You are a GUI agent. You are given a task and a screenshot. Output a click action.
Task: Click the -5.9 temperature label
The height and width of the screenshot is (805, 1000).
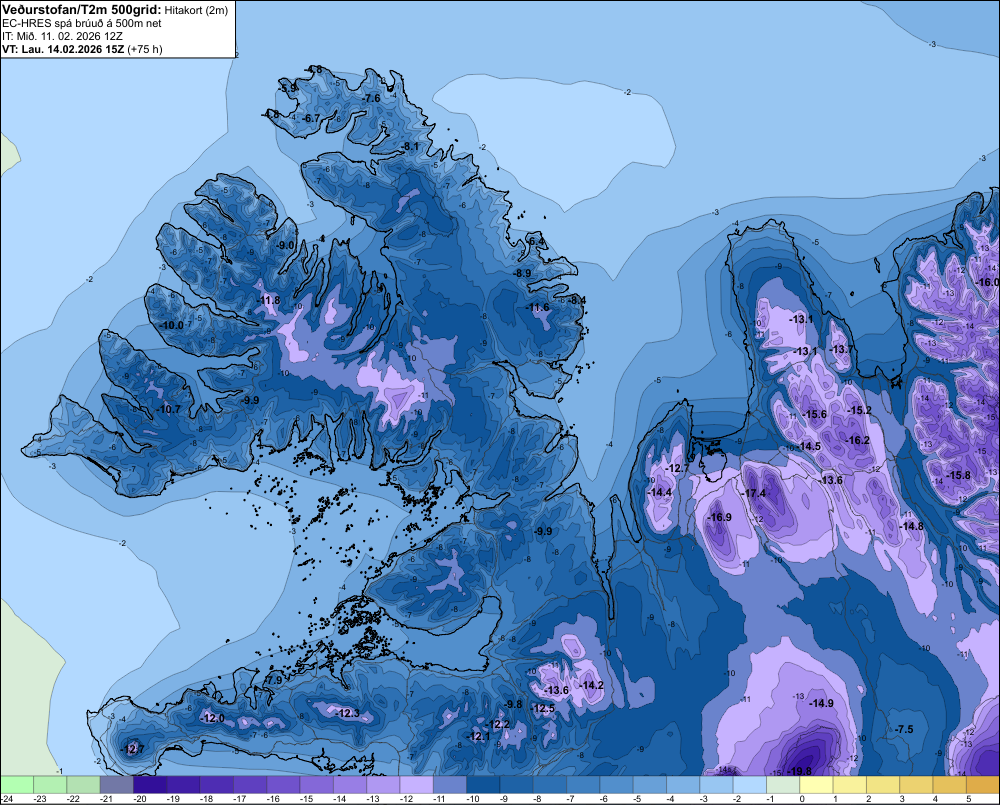tap(288, 88)
